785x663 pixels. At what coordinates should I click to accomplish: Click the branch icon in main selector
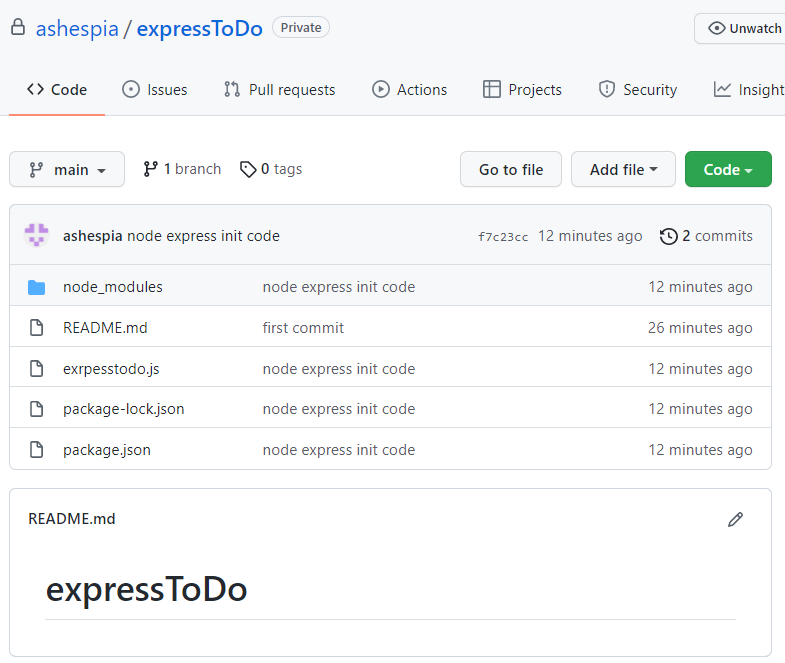click(36, 170)
